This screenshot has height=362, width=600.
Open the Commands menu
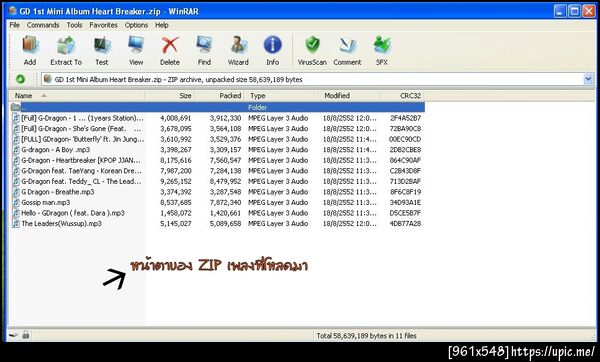pos(43,25)
